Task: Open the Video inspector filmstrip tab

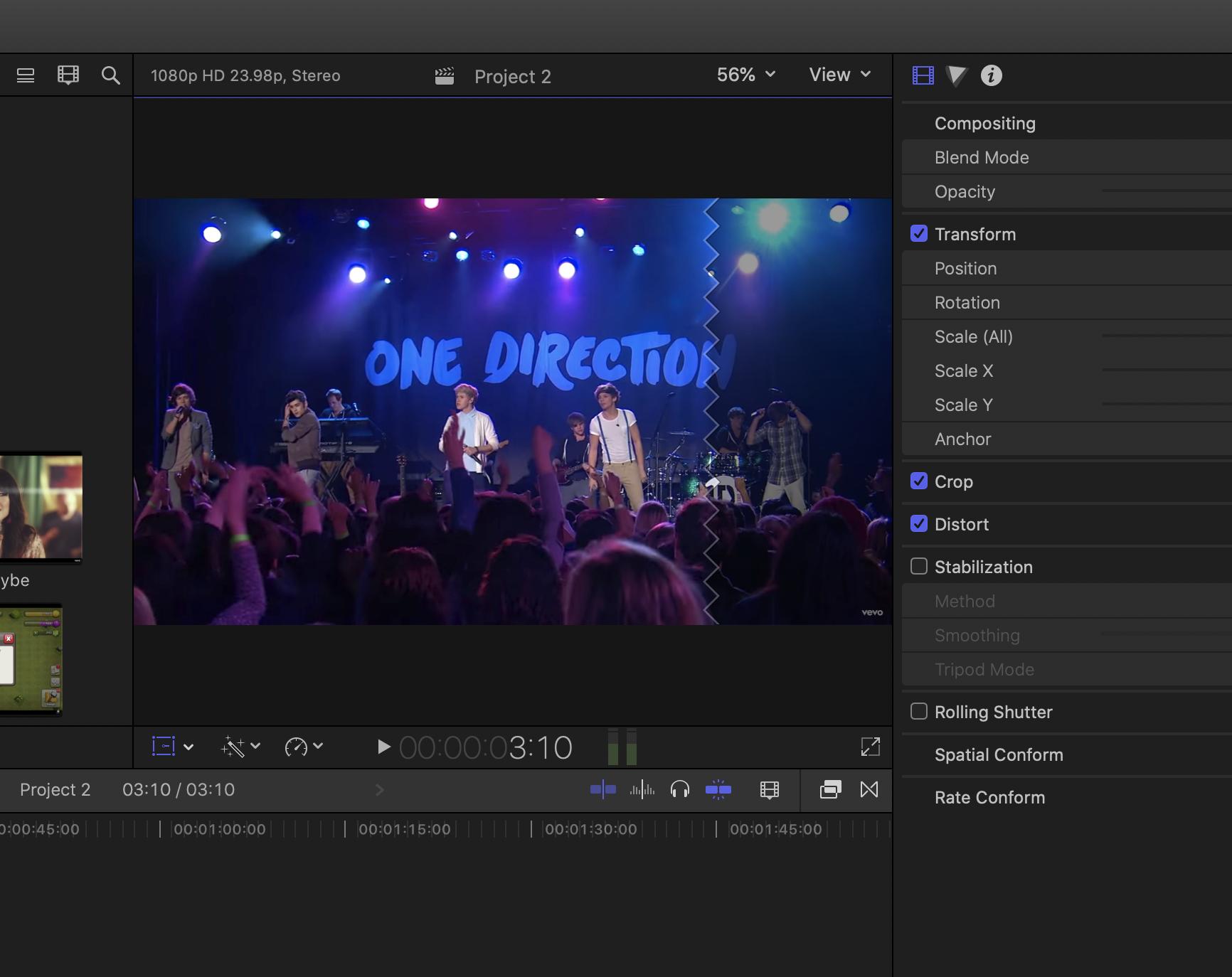Action: tap(923, 75)
